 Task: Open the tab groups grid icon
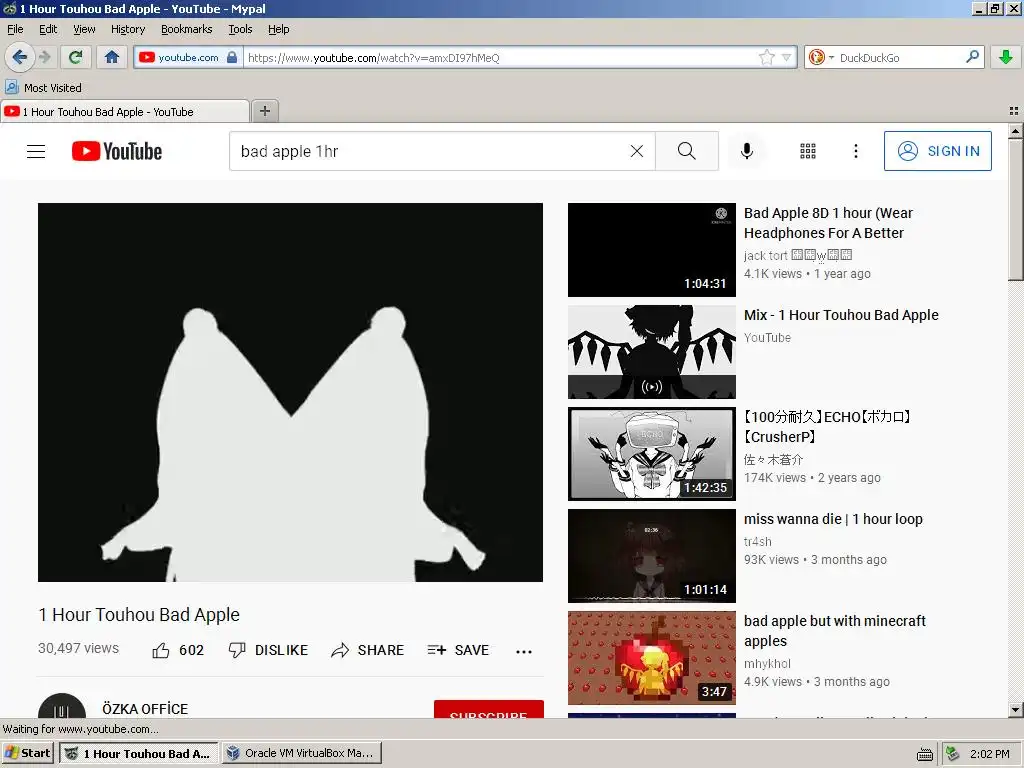(x=1014, y=111)
